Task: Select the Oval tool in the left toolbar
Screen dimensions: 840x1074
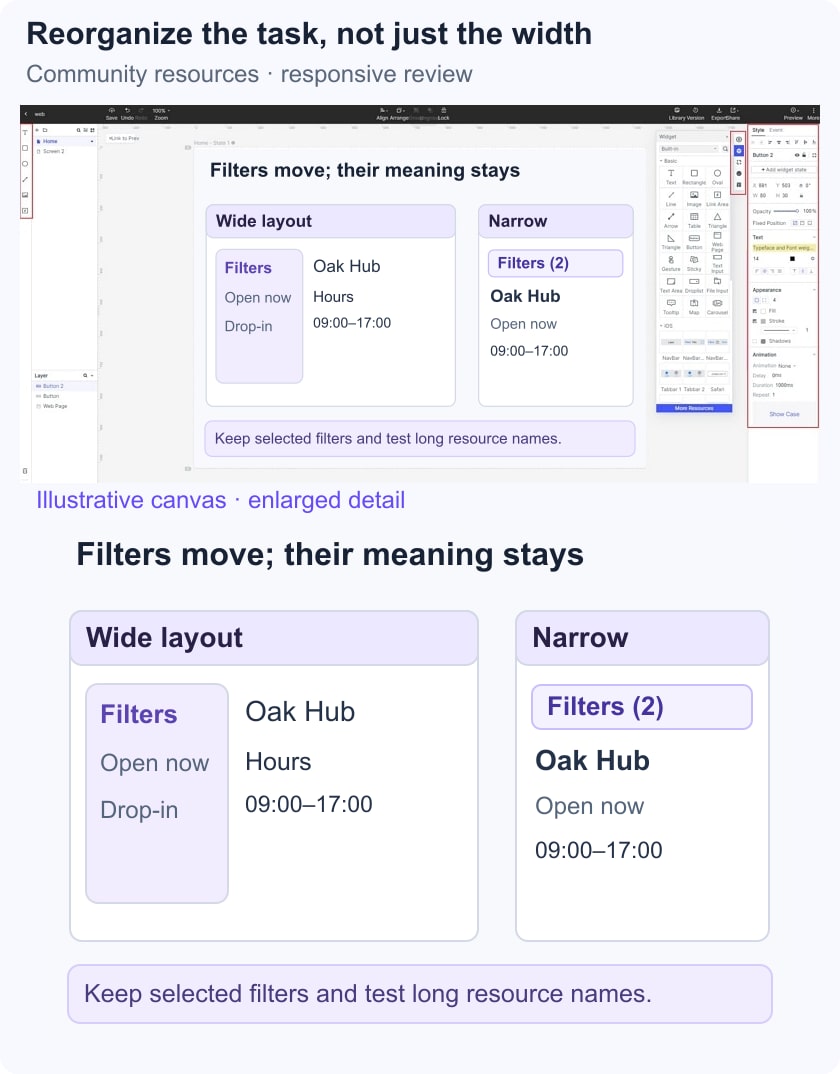Action: point(25,164)
